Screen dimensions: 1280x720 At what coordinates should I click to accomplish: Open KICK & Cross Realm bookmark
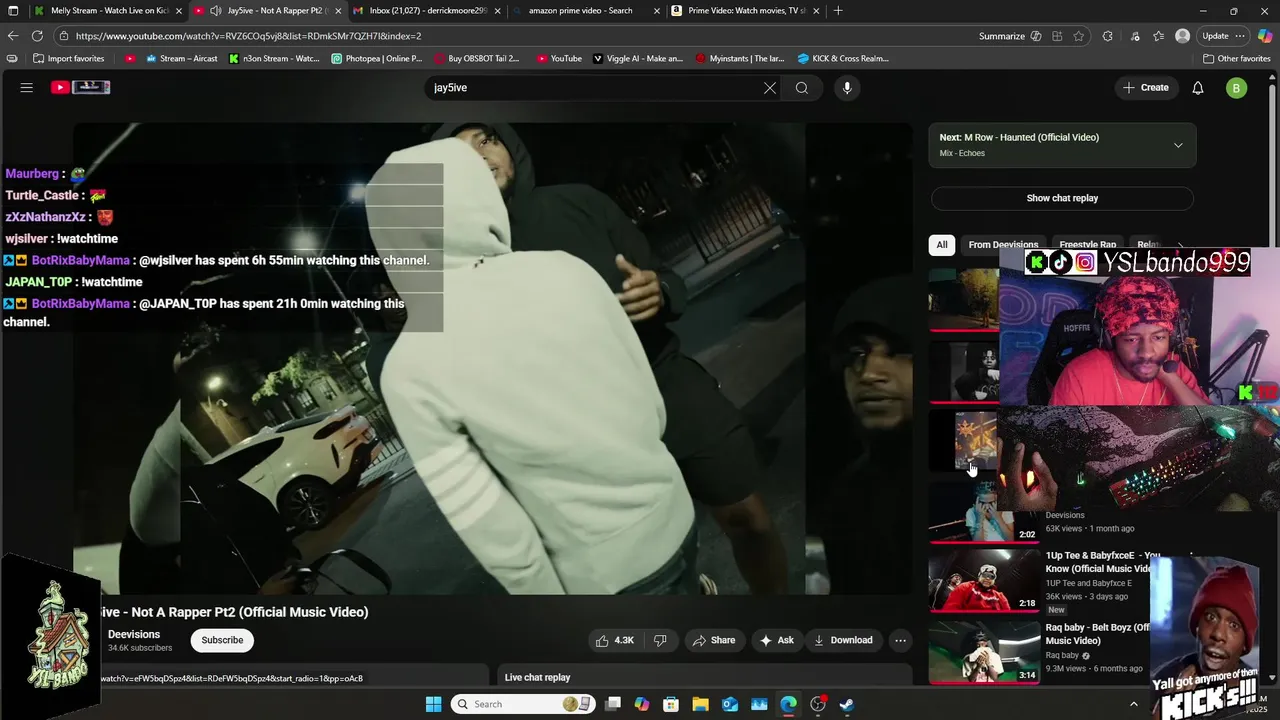tap(843, 58)
